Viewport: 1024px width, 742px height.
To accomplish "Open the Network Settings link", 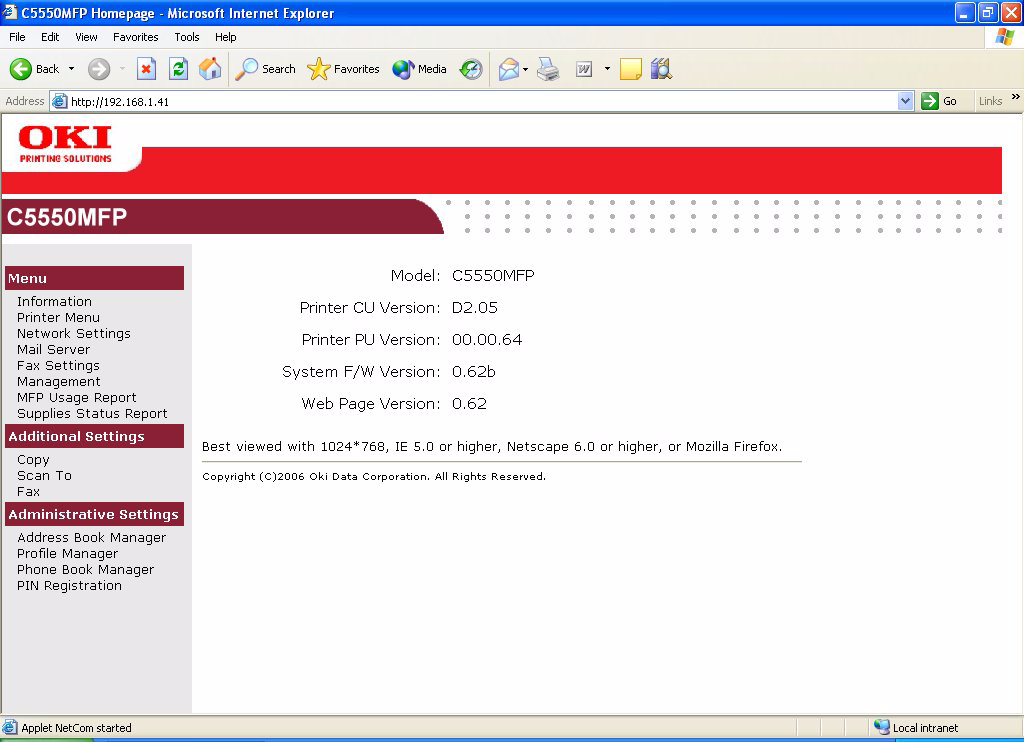I will click(x=74, y=334).
